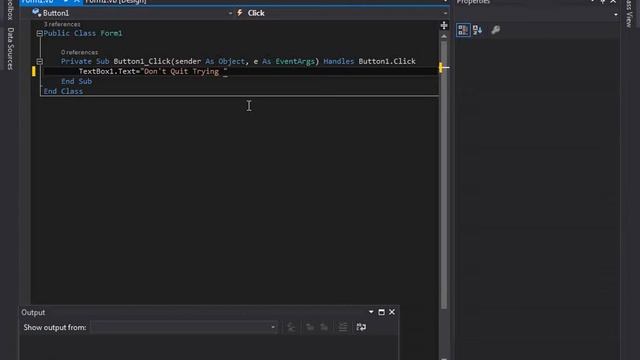640x360 pixels.
Task: Collapse the Public Class Form1 block
Action: click(40, 33)
